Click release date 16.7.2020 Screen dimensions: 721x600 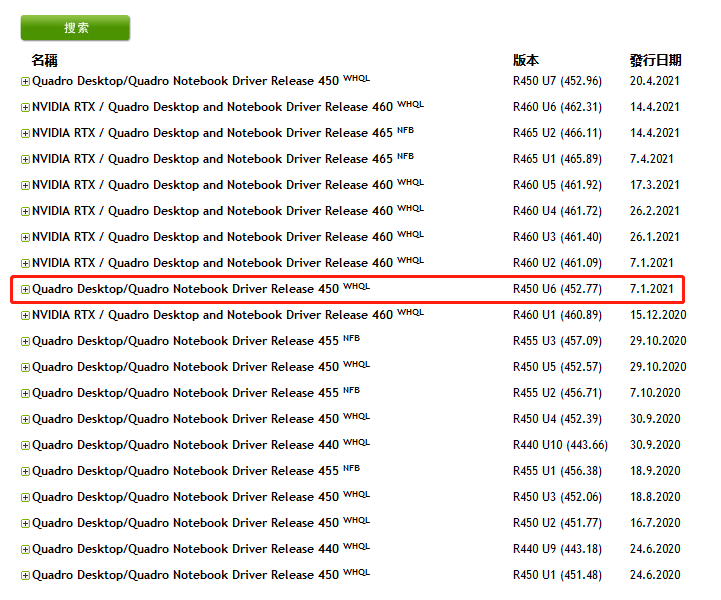(655, 523)
